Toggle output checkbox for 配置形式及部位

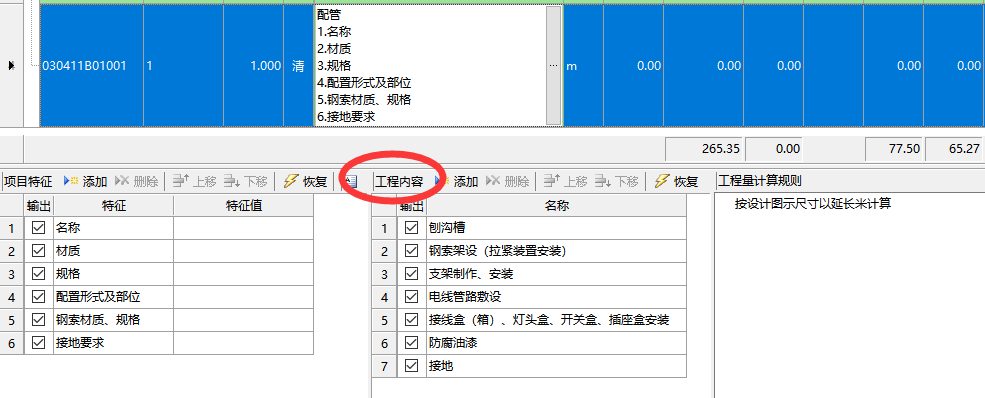38,297
